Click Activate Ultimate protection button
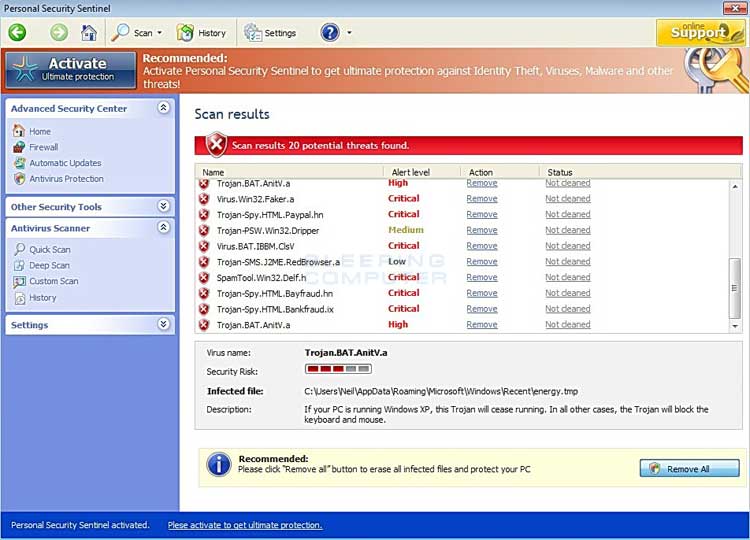Viewport: 750px width, 540px height. [71, 70]
